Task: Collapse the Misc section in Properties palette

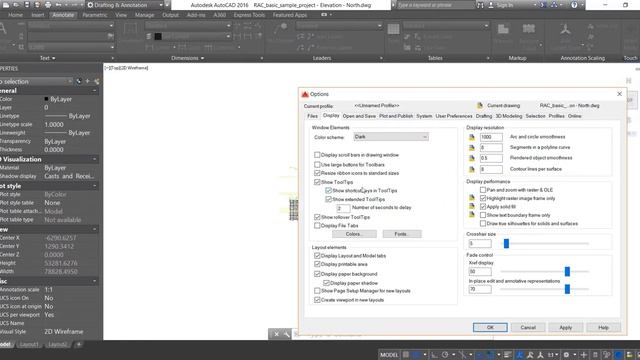Action: (95, 281)
